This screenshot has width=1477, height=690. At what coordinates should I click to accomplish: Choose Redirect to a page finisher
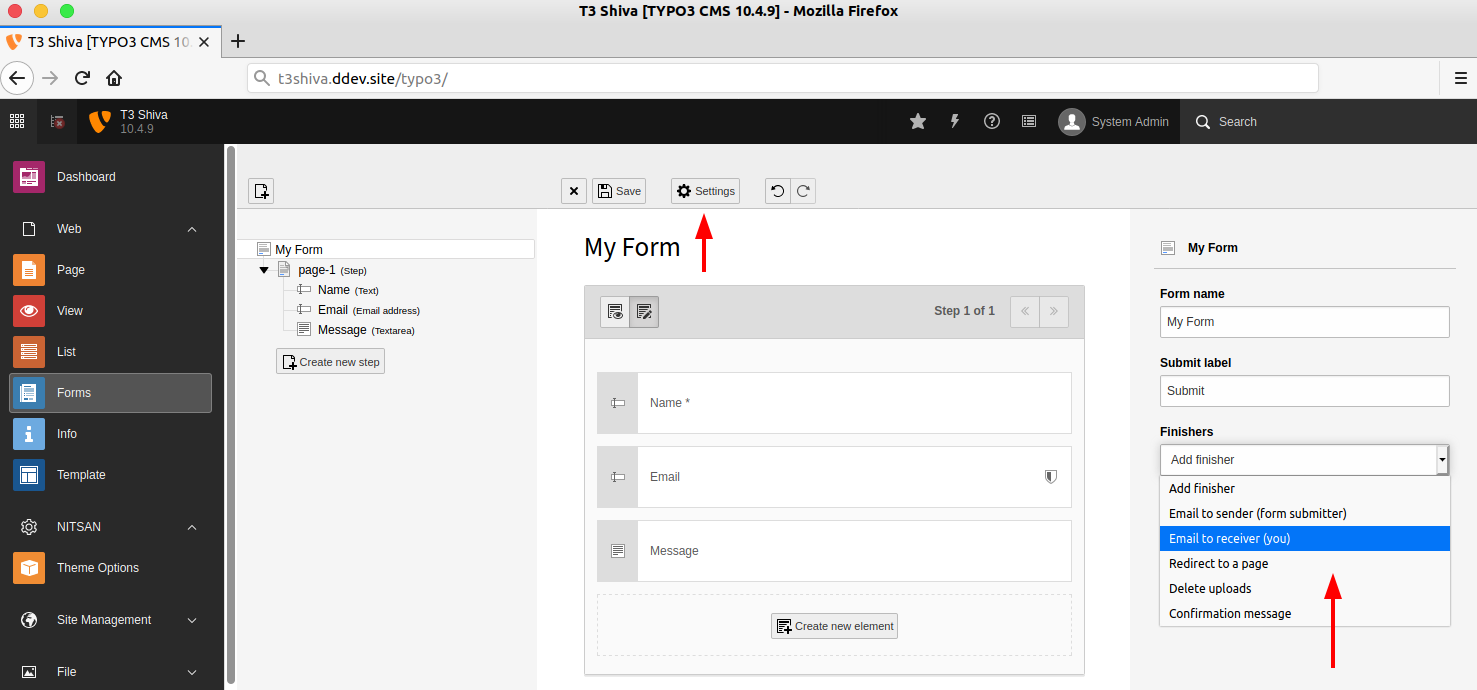1305,563
